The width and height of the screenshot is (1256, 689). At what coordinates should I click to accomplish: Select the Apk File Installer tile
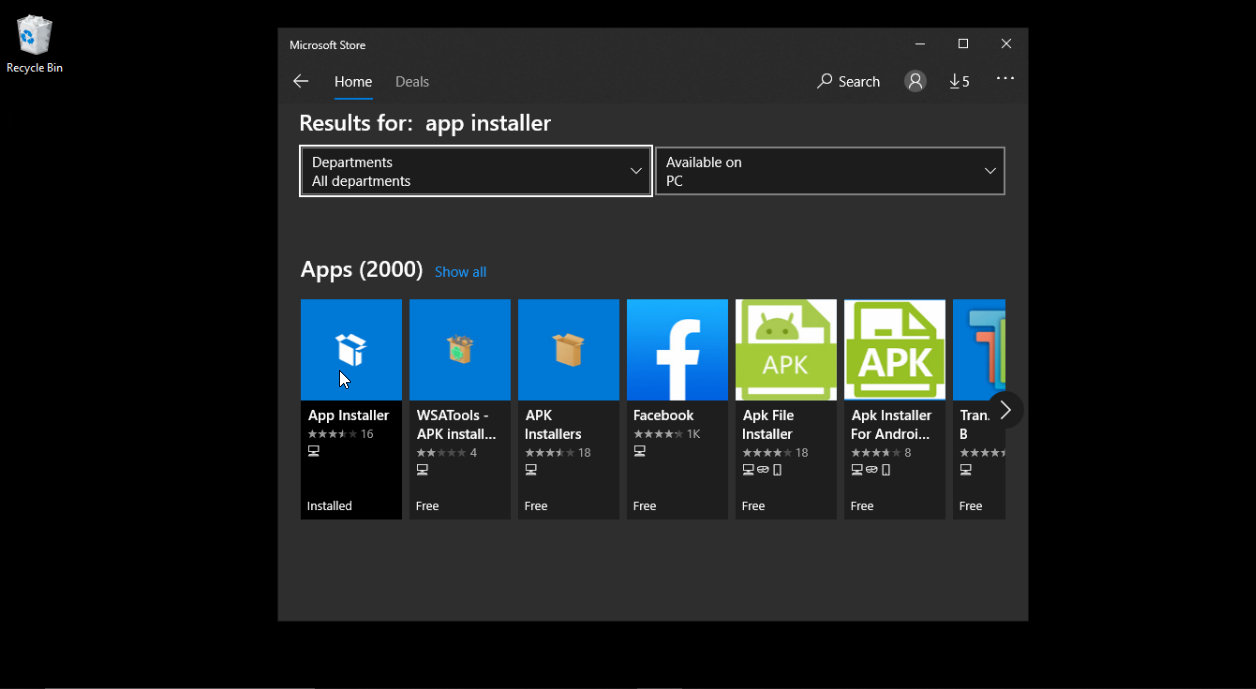pyautogui.click(x=786, y=349)
